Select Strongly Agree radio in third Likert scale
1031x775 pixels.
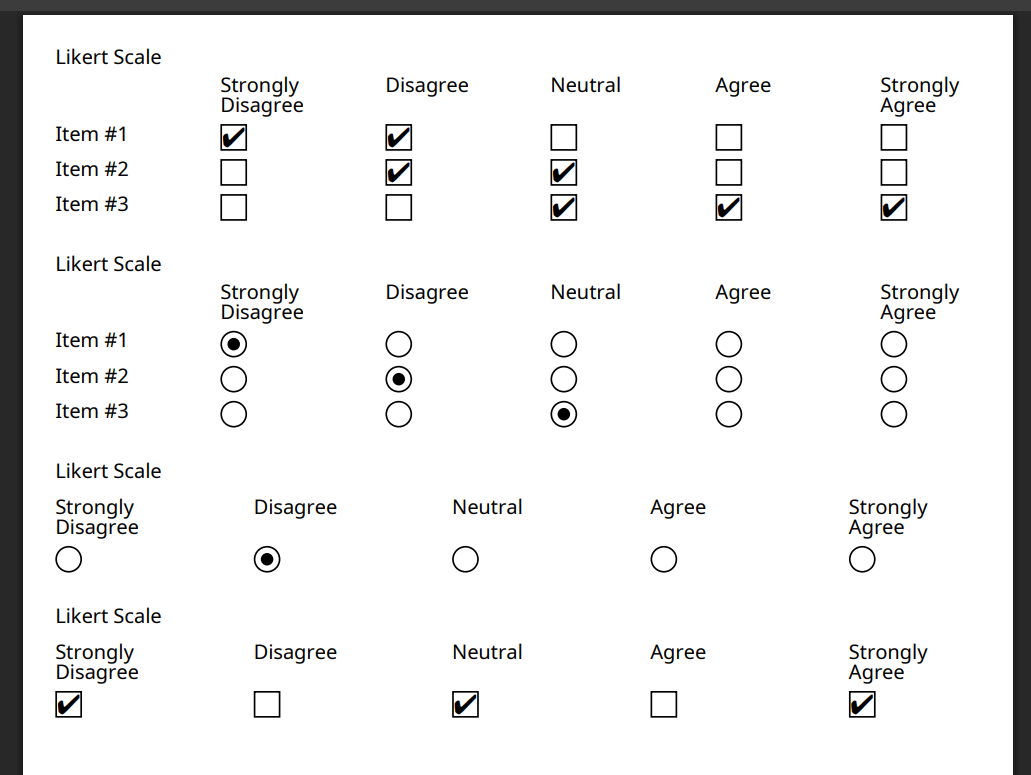coord(861,559)
